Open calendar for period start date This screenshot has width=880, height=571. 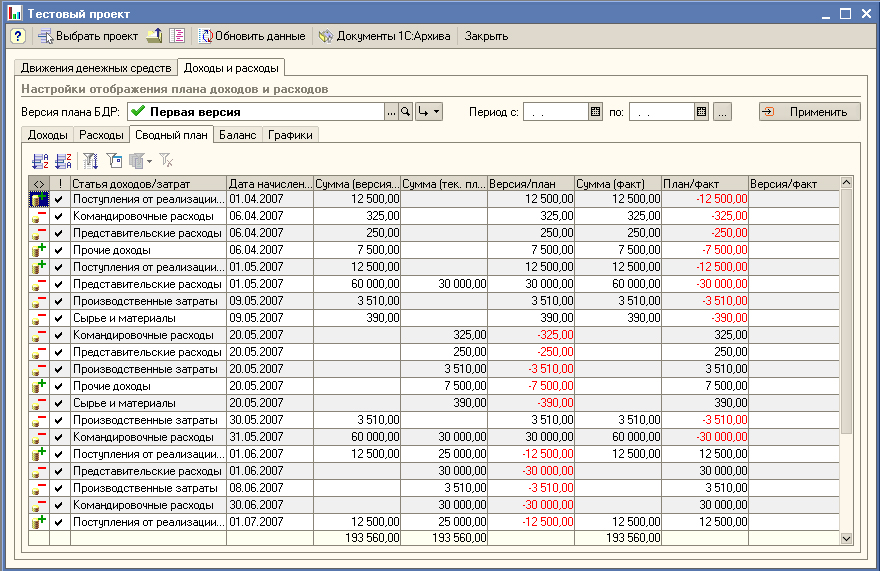click(x=596, y=112)
